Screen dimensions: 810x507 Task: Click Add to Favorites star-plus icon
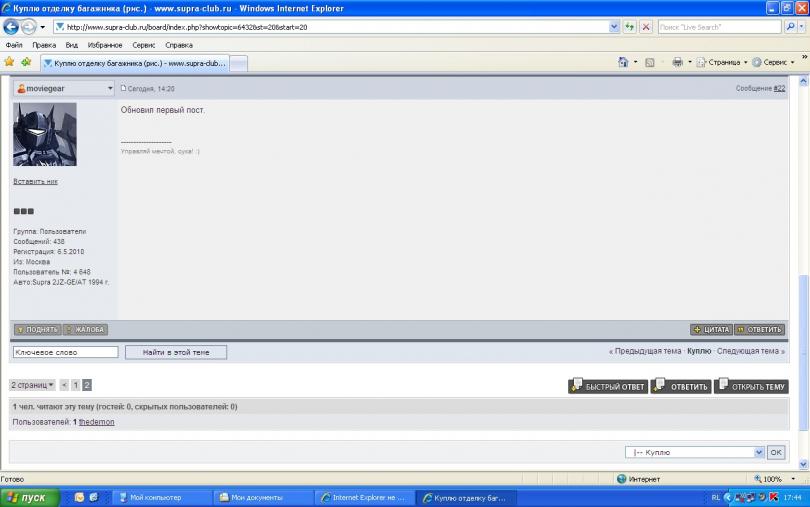(26, 63)
